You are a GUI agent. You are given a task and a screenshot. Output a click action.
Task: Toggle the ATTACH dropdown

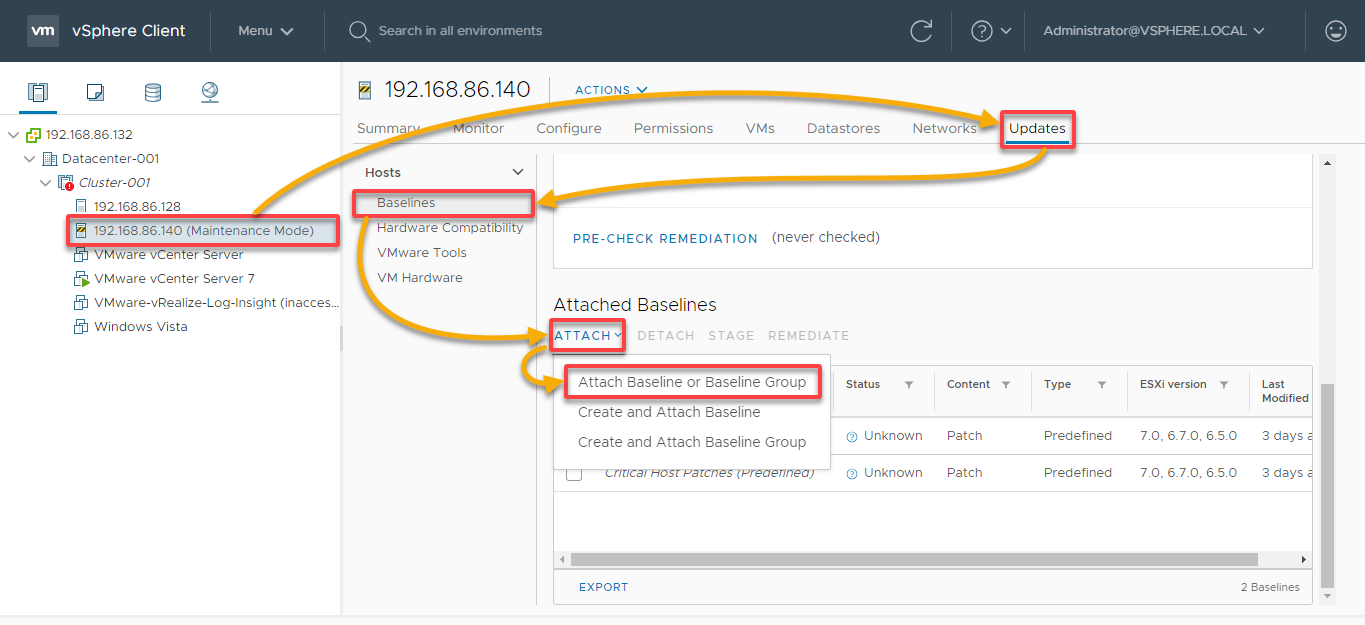(589, 336)
